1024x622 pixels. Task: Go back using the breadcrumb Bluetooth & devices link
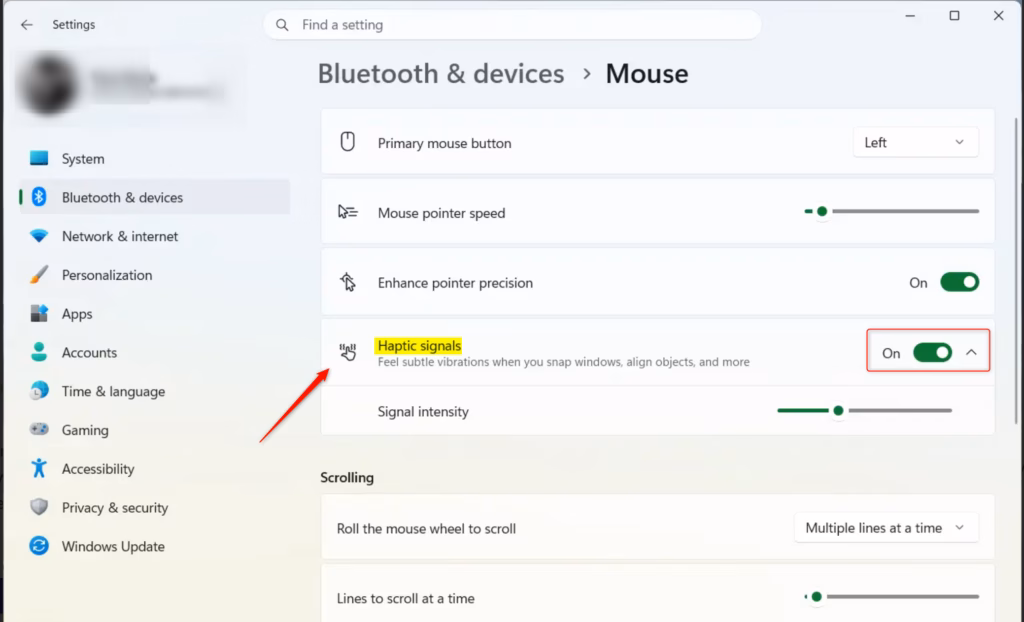click(x=441, y=73)
